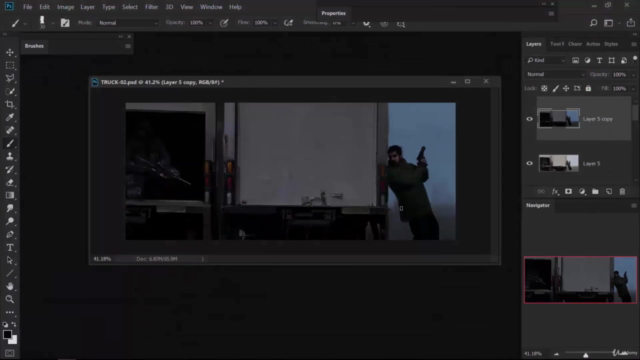Screen dimensions: 640x360
Task: Delete layer with trash icon
Action: [x=622, y=191]
